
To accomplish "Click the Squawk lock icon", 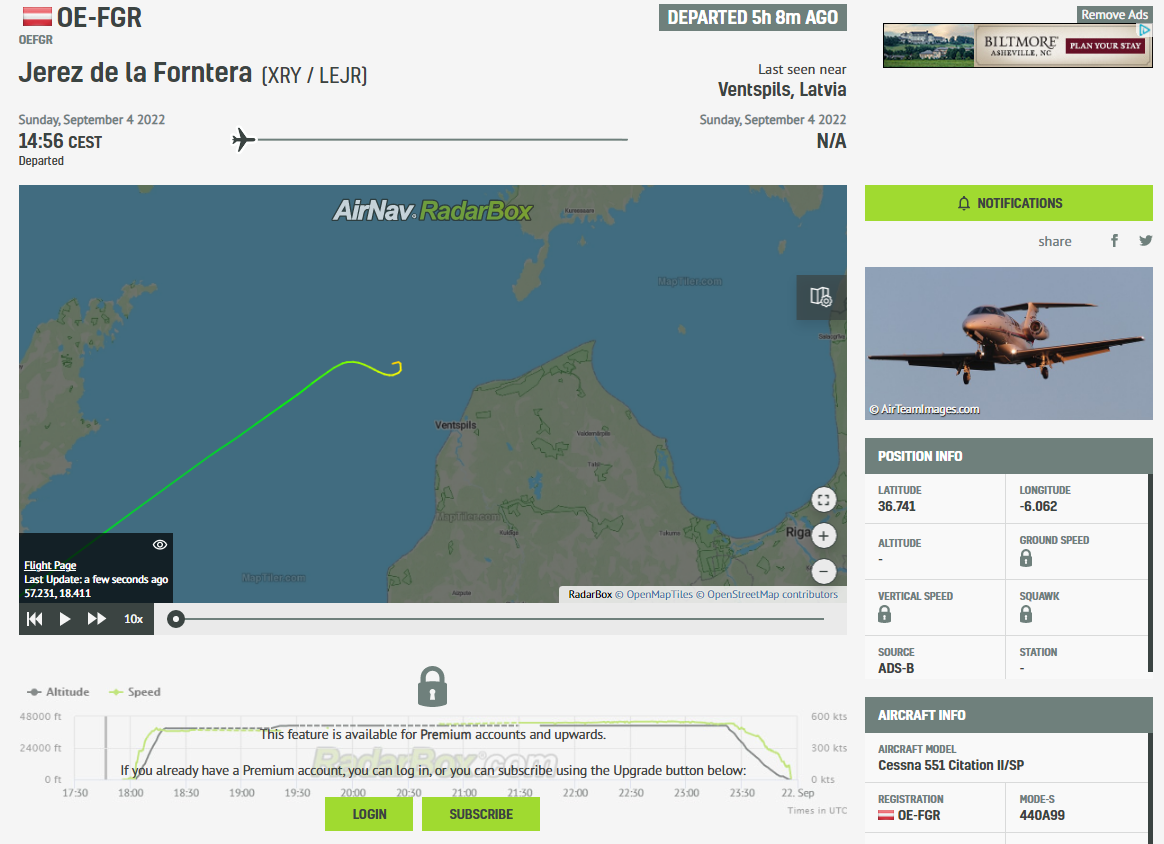I will pyautogui.click(x=1026, y=614).
